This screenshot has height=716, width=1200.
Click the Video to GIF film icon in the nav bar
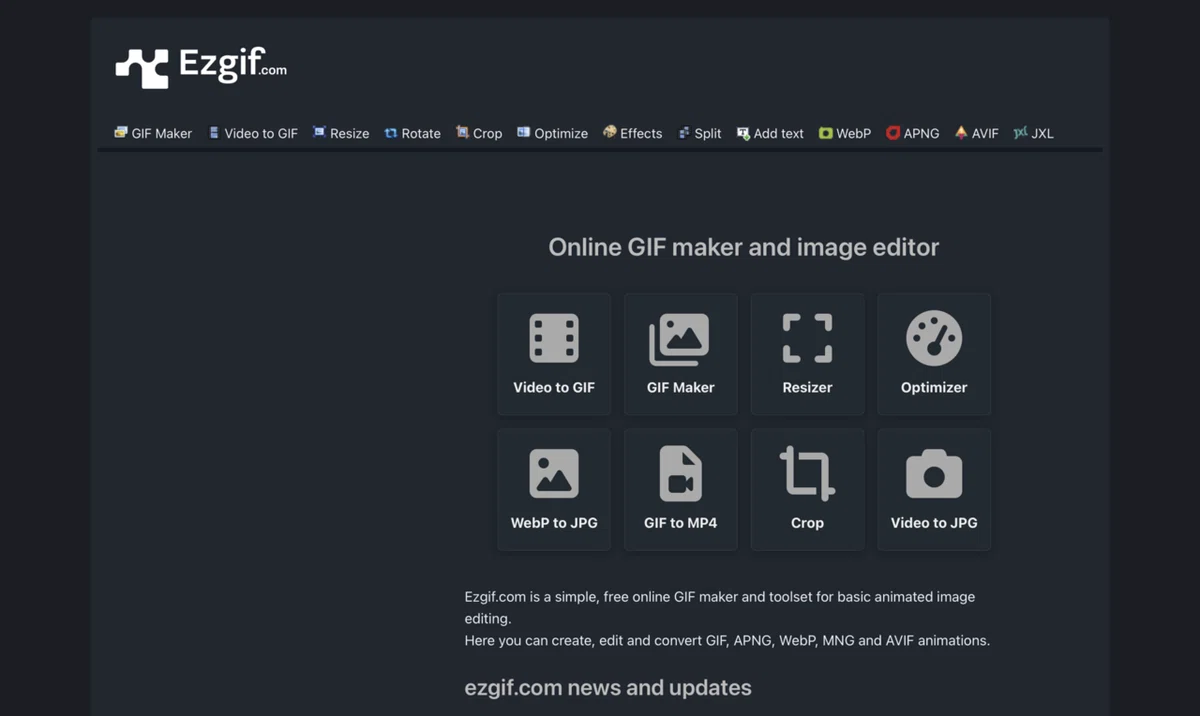(x=213, y=132)
